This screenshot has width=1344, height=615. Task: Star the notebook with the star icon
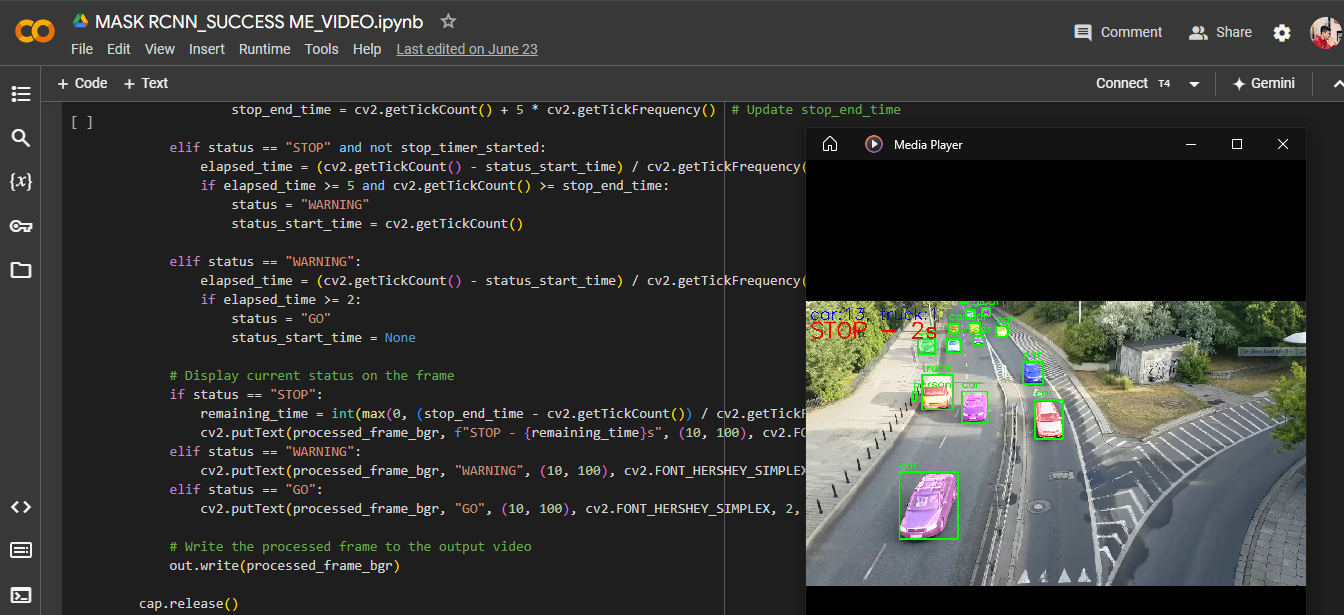coord(449,21)
